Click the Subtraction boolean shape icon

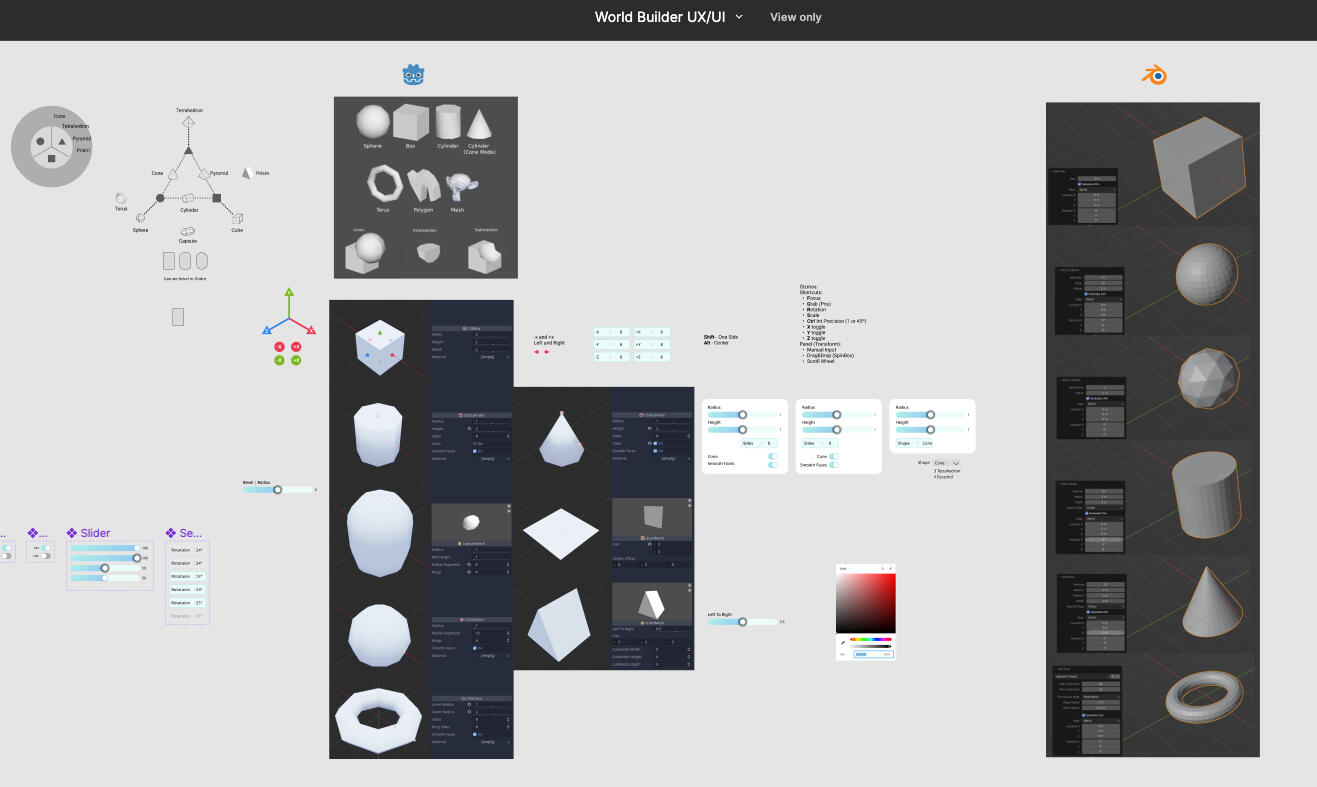tap(484, 254)
